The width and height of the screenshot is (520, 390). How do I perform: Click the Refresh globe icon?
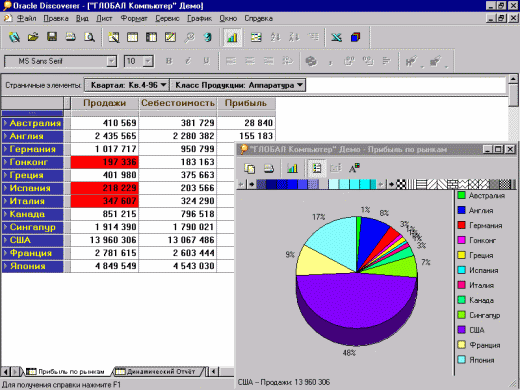click(x=208, y=37)
